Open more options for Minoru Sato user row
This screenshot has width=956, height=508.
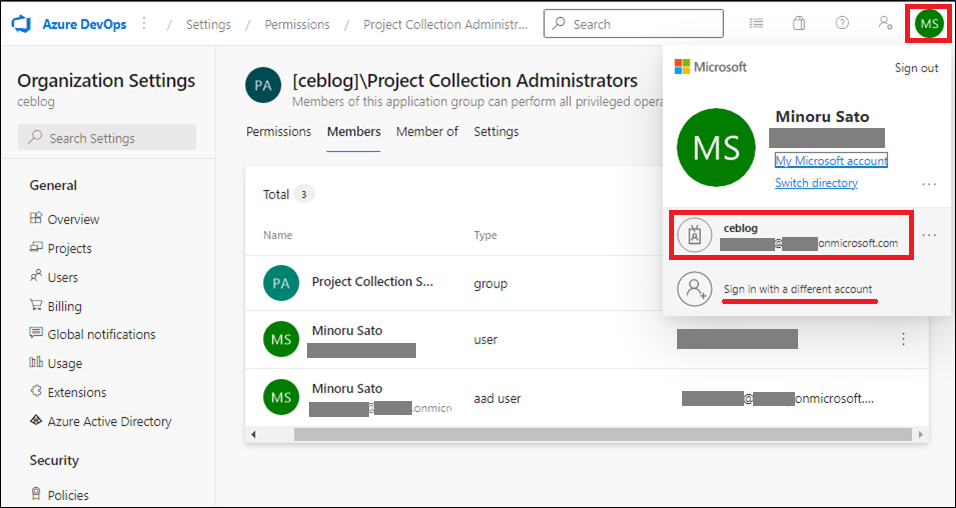coord(904,339)
